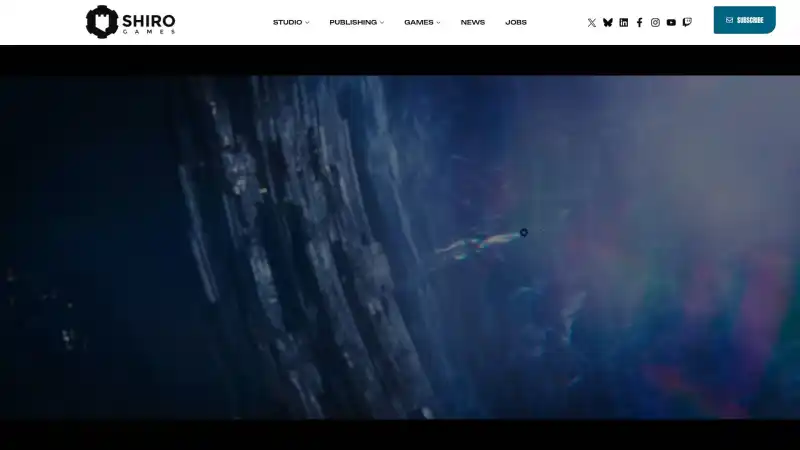Go to the Jobs page

(x=516, y=22)
